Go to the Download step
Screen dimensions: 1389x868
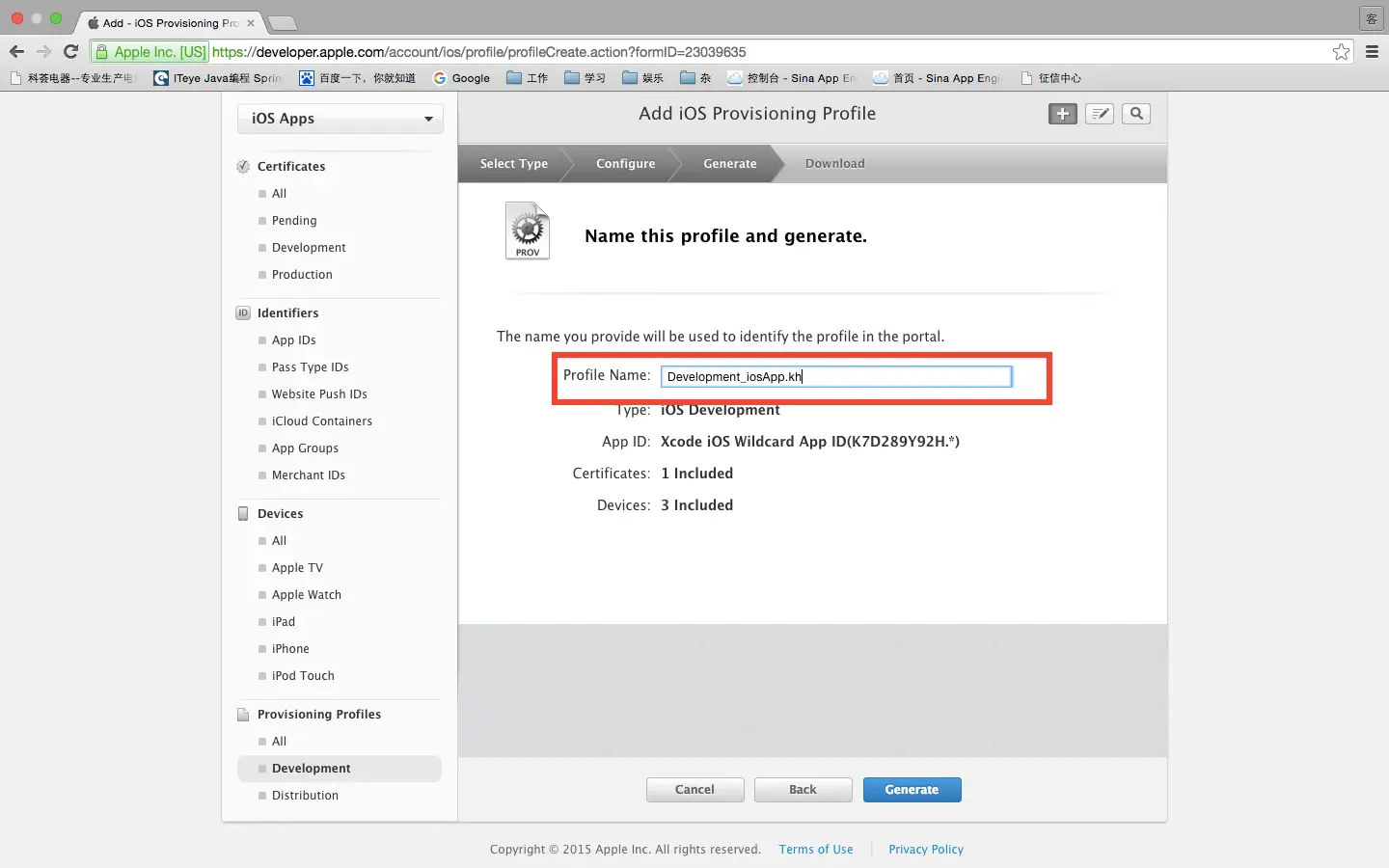[x=834, y=164]
